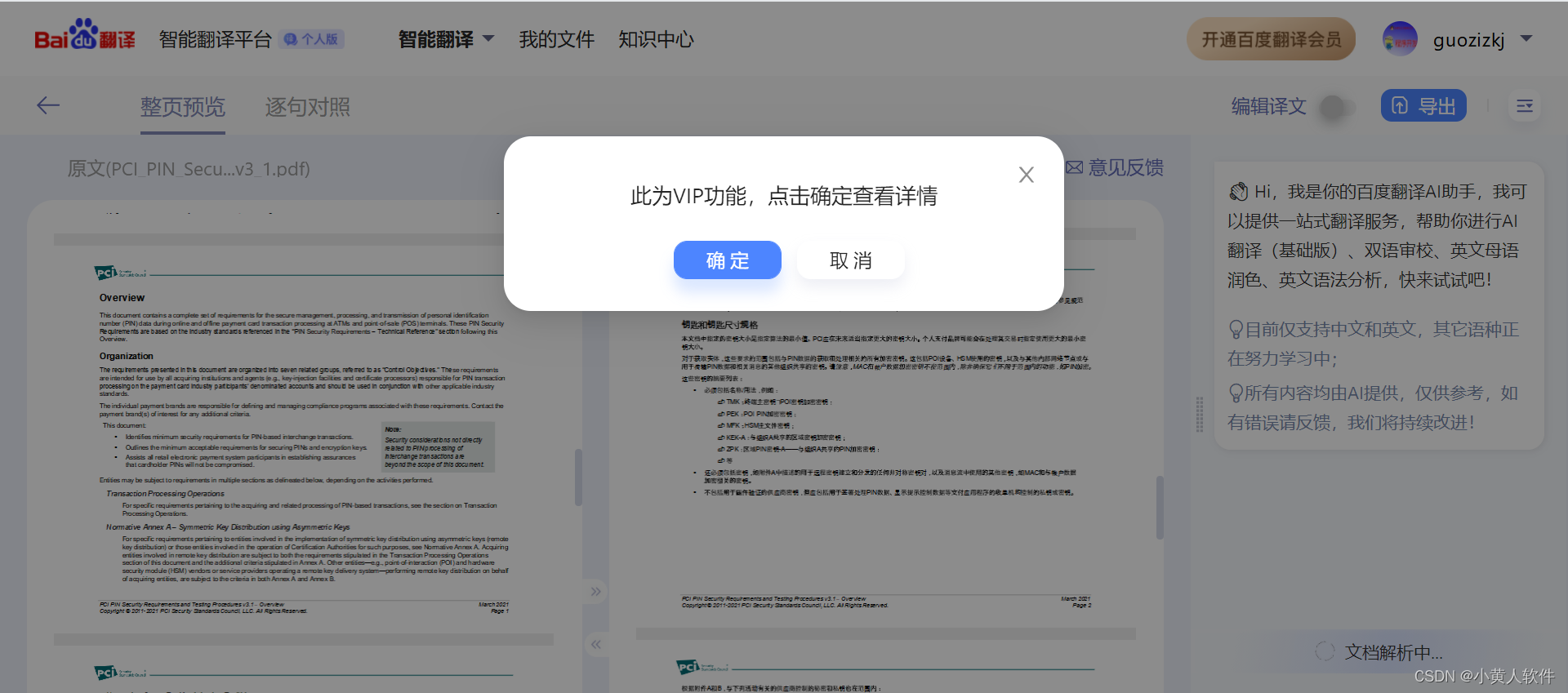Viewport: 1568px width, 693px height.
Task: Click the back arrow icon
Action: [x=48, y=105]
